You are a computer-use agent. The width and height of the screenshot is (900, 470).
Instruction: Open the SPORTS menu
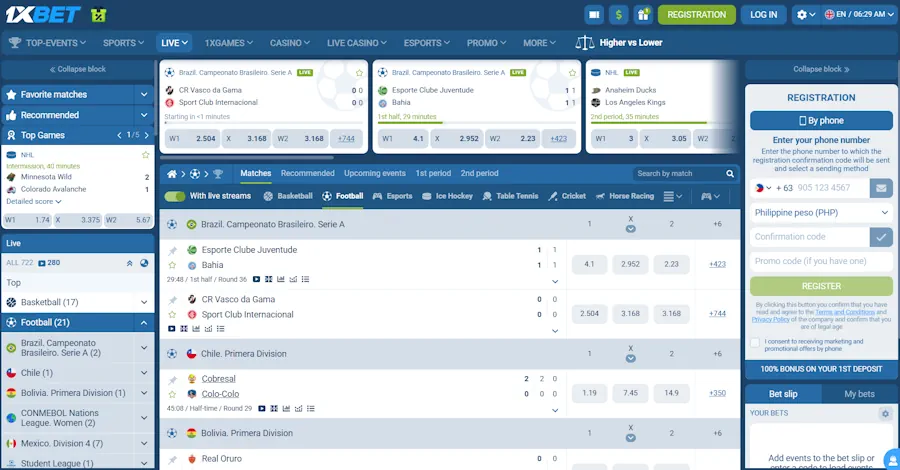point(123,42)
